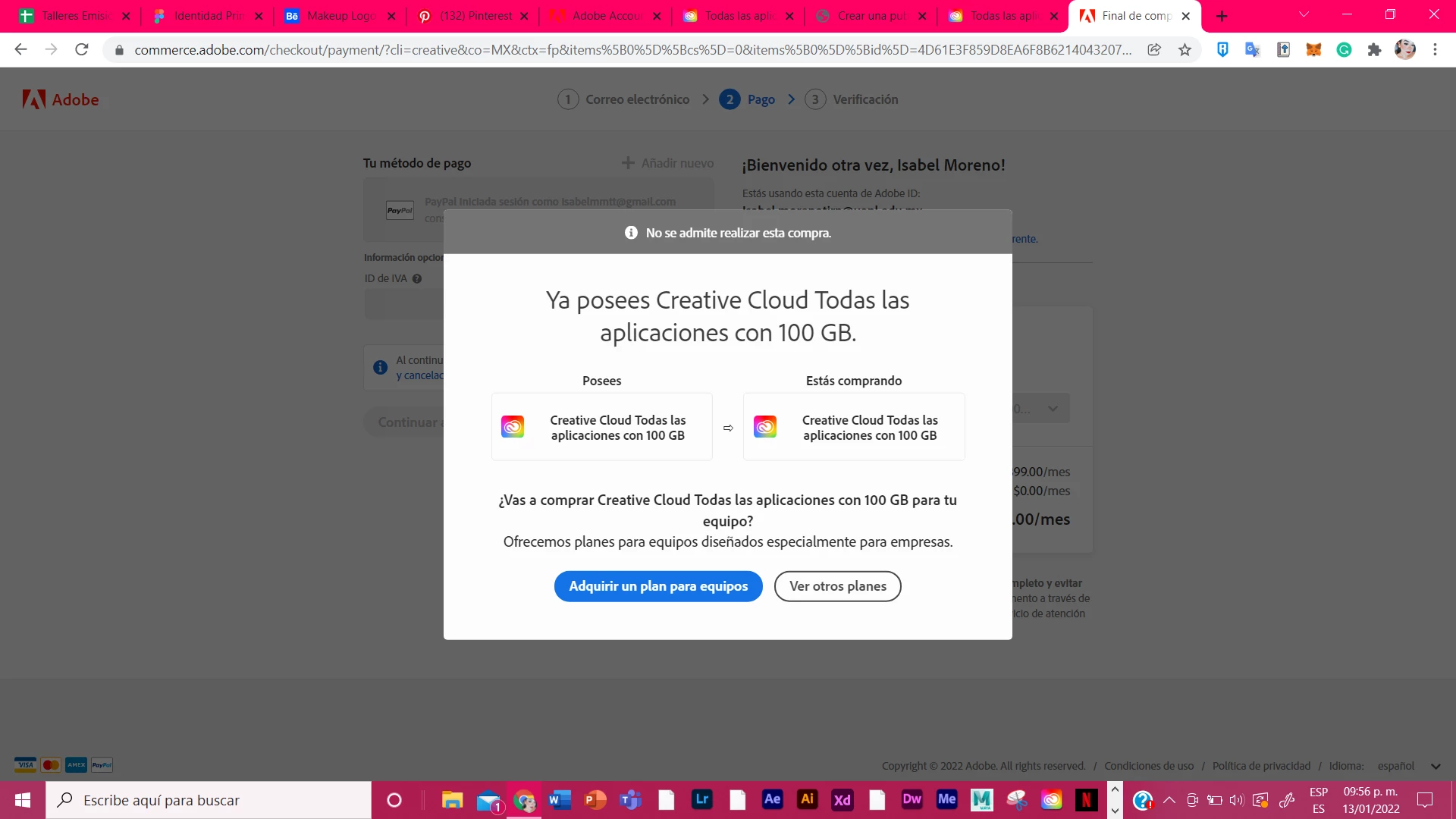Open the Condiciones de uso link
Viewport: 1456px width, 819px height.
(x=1149, y=766)
